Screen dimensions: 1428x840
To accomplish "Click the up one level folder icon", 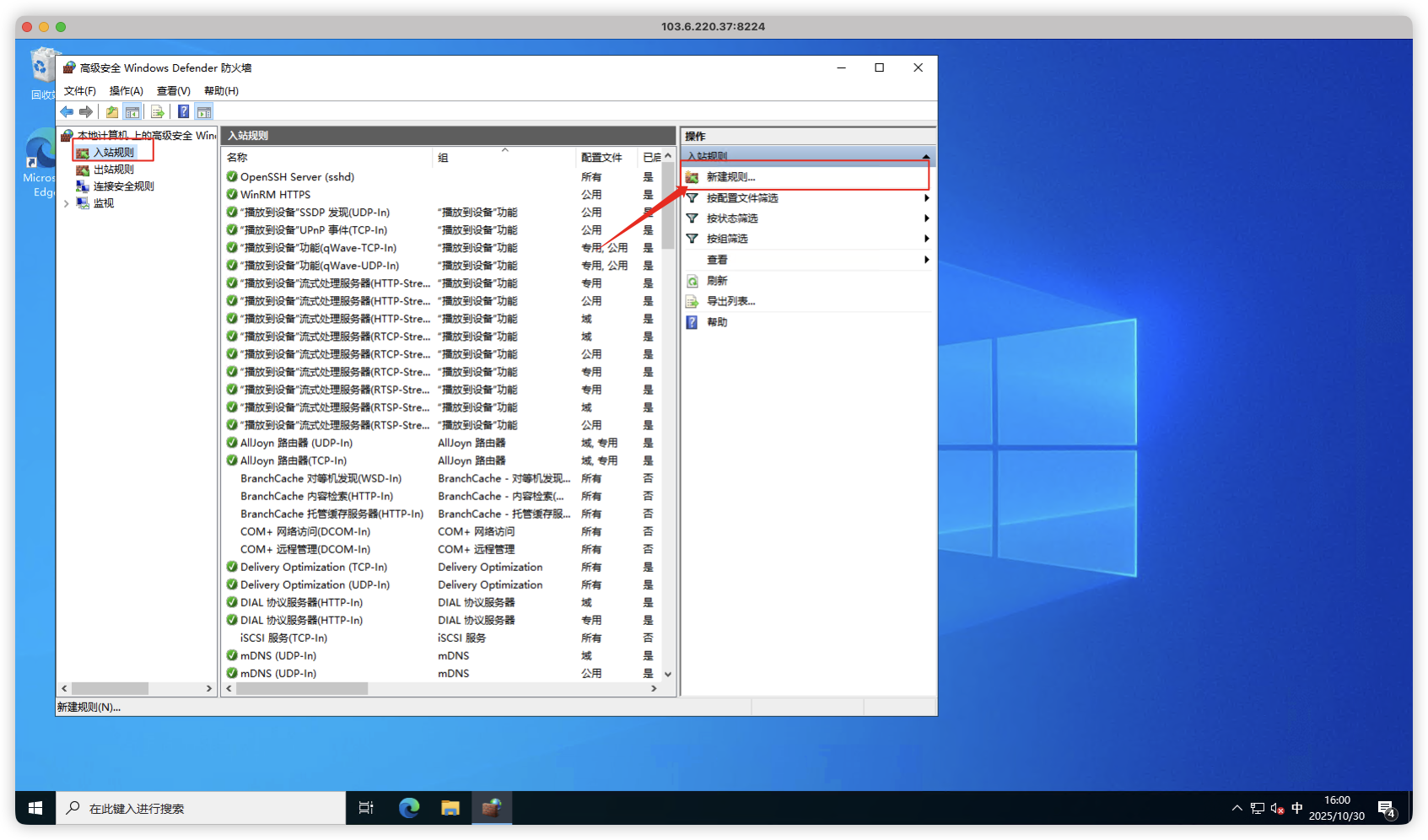I will point(112,112).
